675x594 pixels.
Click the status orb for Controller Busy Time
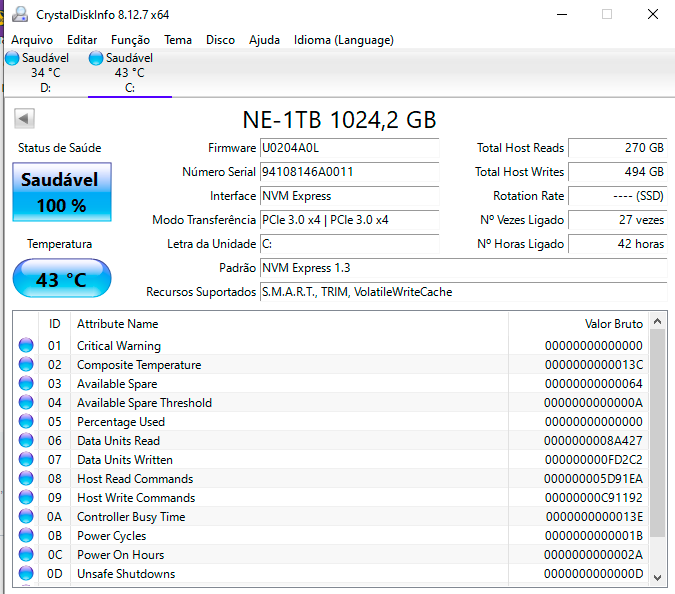26,516
